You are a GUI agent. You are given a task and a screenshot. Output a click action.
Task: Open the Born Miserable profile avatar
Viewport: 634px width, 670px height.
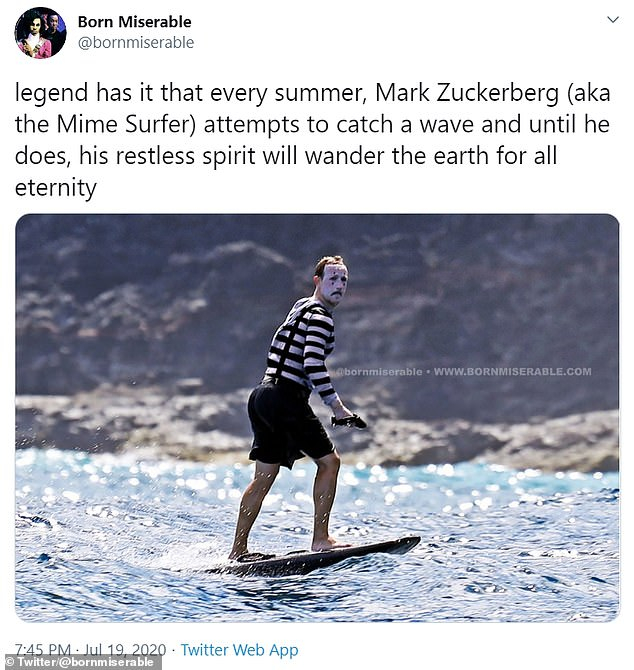pos(41,32)
